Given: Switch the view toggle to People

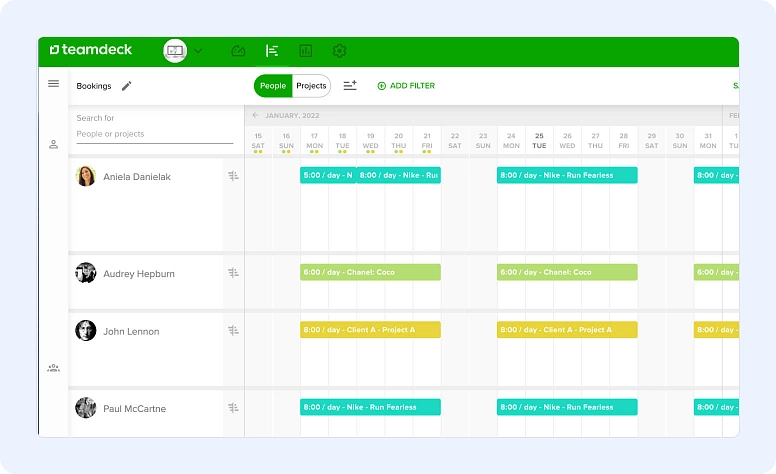Looking at the screenshot, I should [x=273, y=86].
